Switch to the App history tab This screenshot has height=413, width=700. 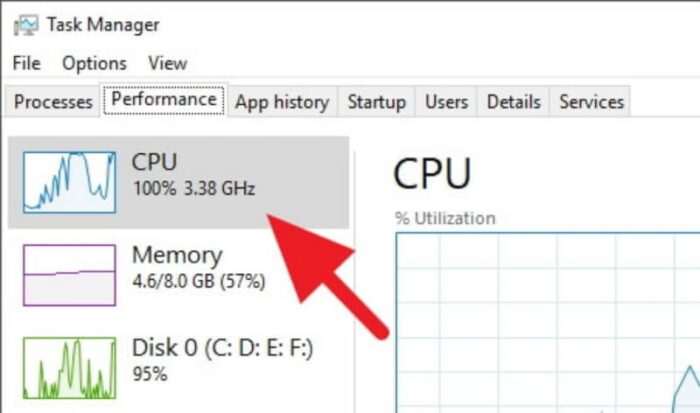(282, 102)
